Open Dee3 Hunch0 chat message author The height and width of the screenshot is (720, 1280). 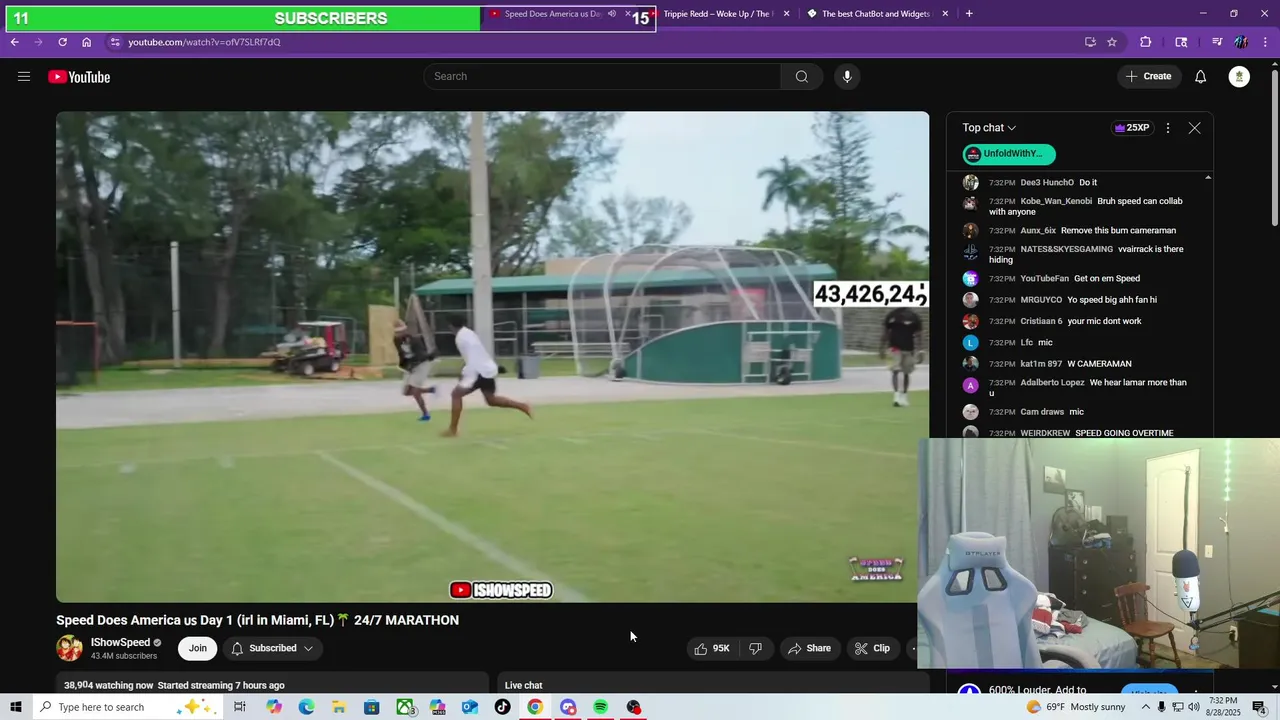point(1047,183)
